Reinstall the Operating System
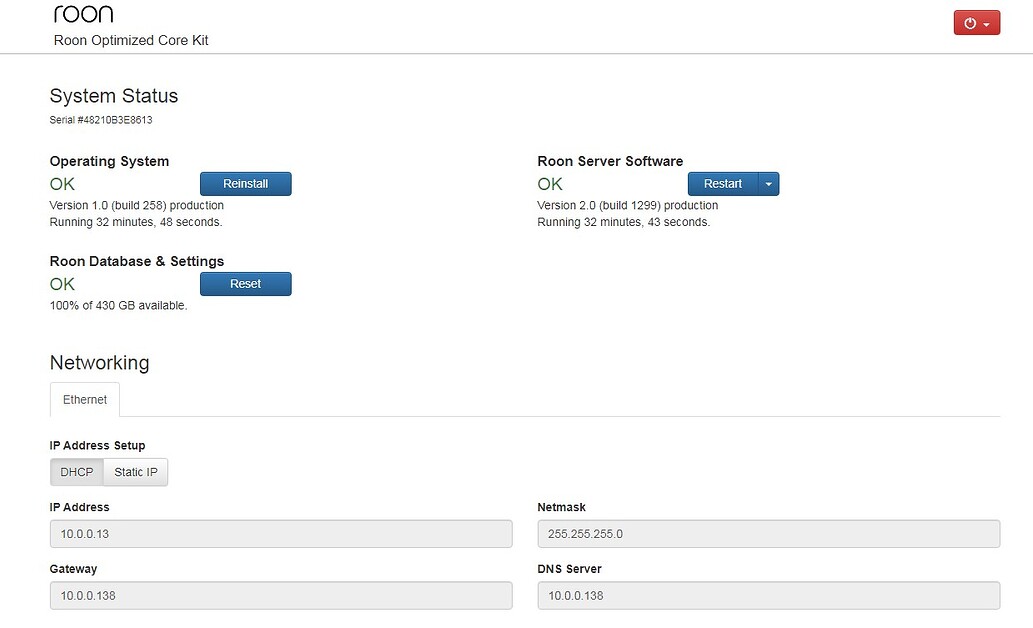Viewport: 1033px width, 628px height. (x=245, y=183)
